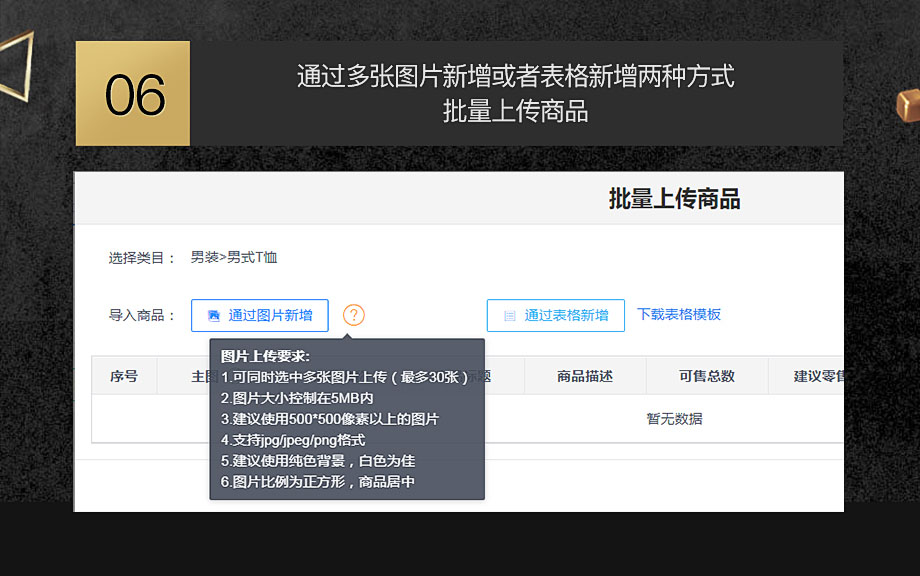920x576 pixels.
Task: Open the 下载表格模板 link
Action: point(679,314)
